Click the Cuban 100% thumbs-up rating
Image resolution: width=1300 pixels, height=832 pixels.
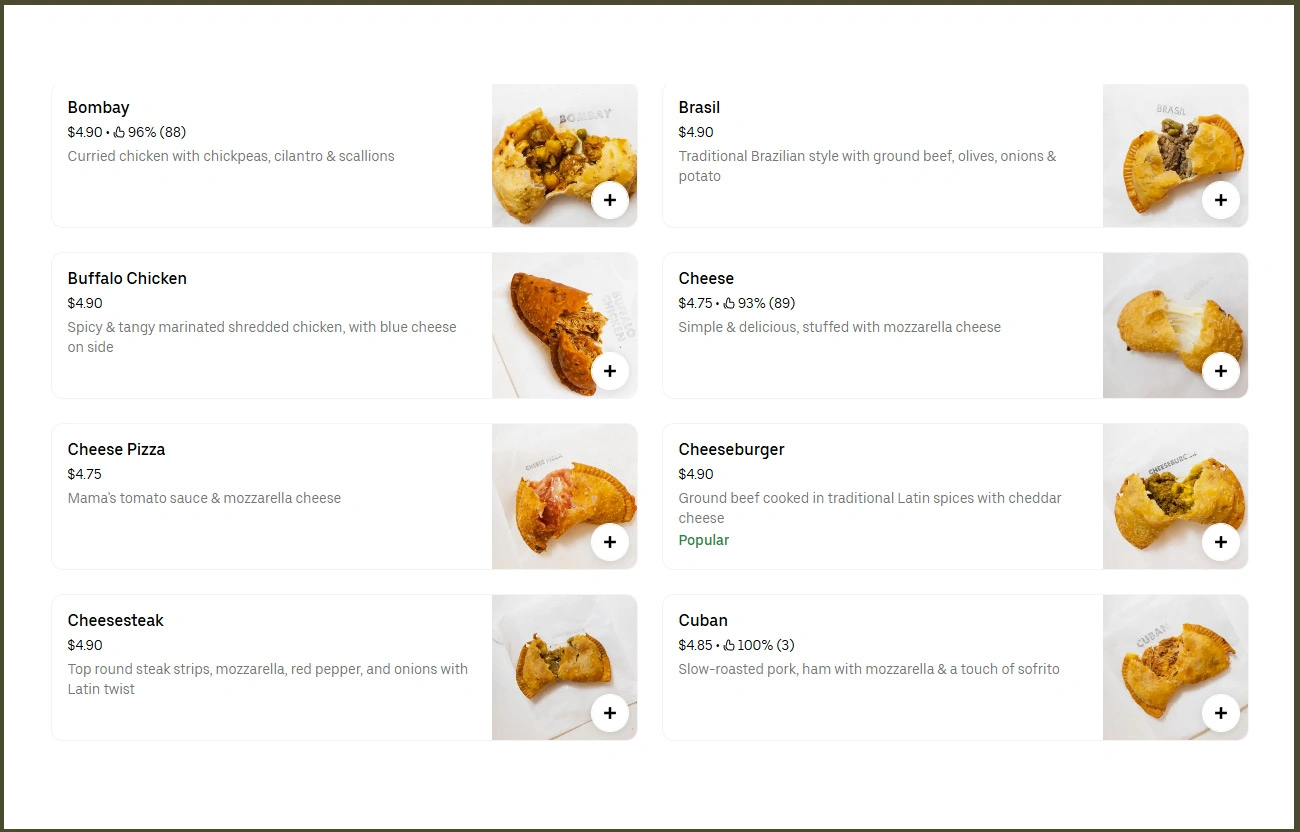click(729, 645)
